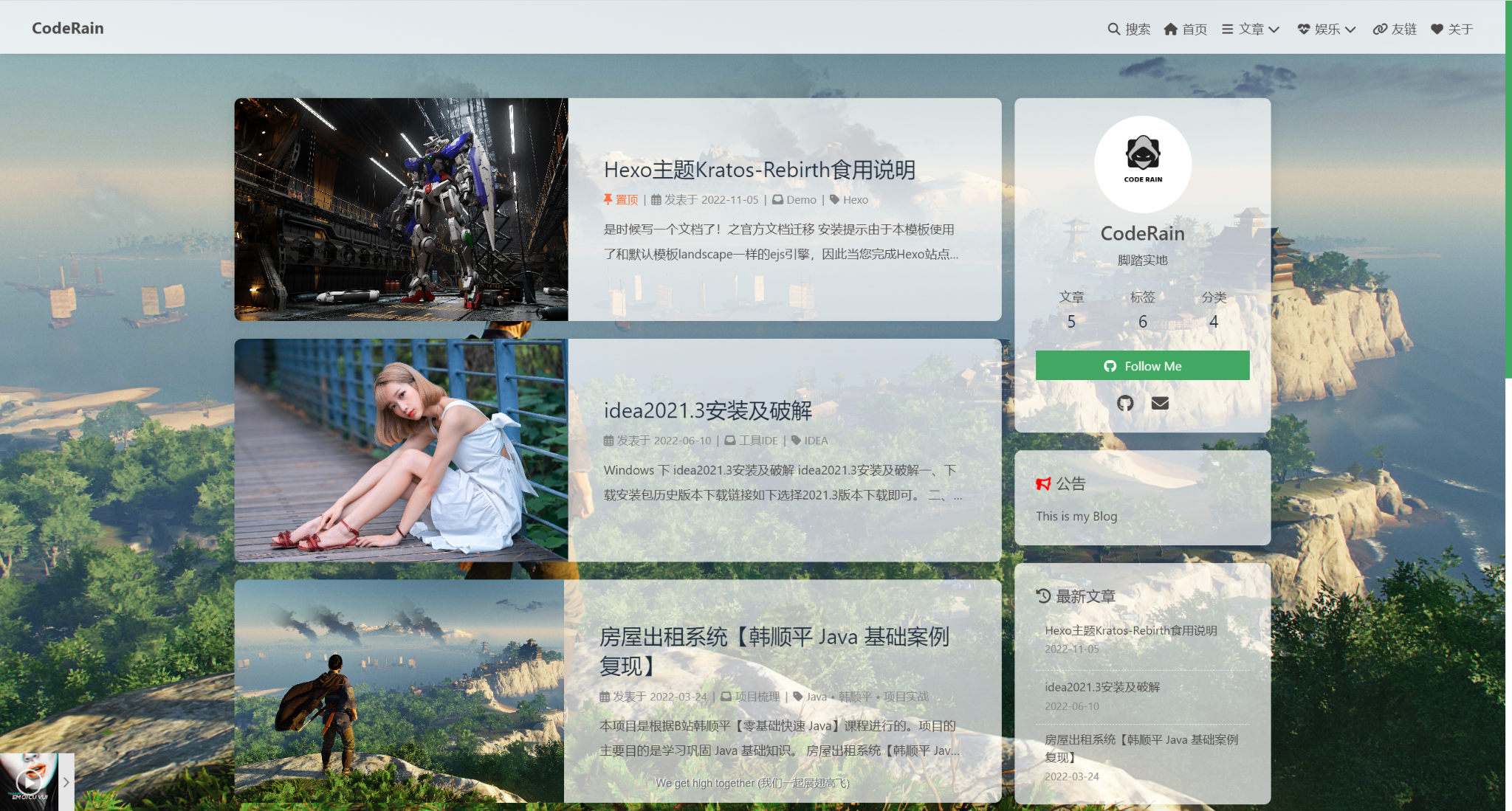This screenshot has width=1512, height=811.
Task: Open the 工具IDE category link
Action: [x=757, y=441]
